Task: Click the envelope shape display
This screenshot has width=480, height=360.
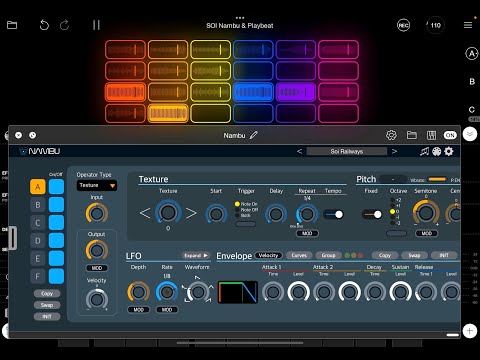Action: pos(238,292)
